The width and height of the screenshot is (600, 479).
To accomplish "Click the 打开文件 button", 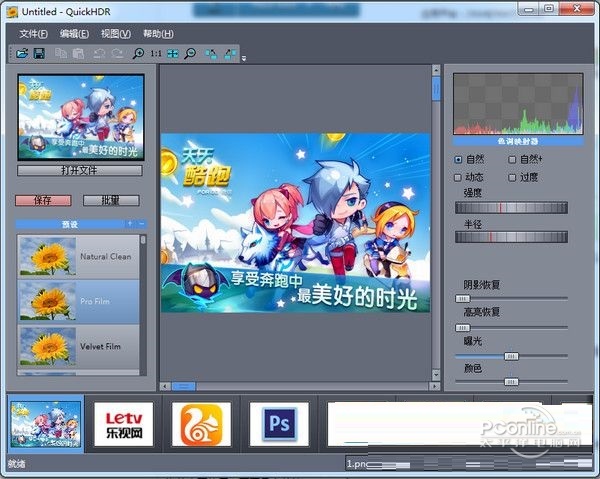I will [x=80, y=171].
